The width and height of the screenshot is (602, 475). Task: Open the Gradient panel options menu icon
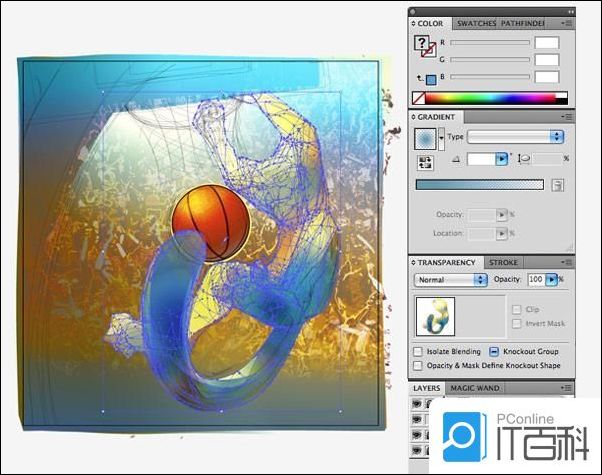click(x=567, y=117)
